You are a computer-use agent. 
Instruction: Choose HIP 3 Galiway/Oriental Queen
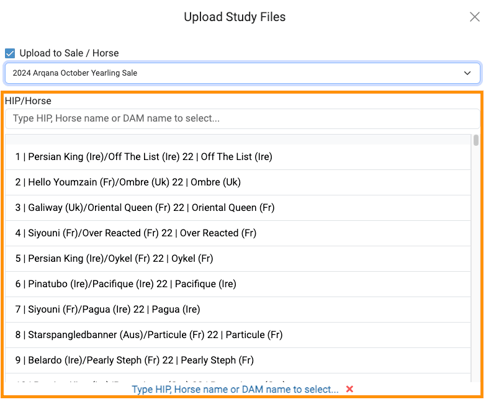(238, 208)
